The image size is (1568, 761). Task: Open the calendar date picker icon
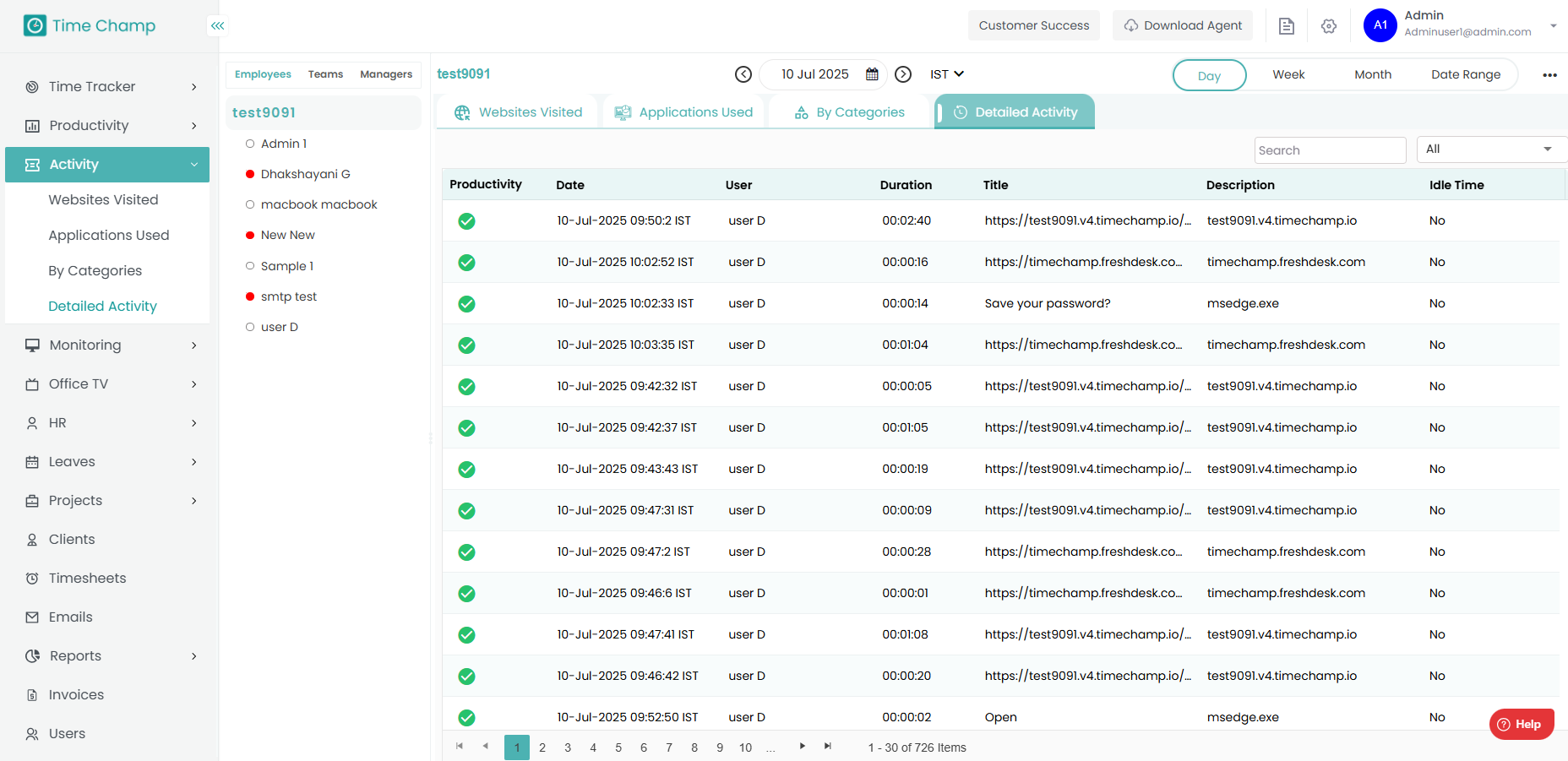point(872,74)
